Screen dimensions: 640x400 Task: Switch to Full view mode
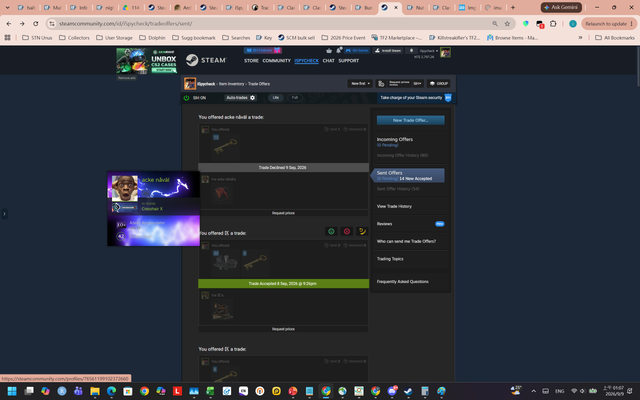click(295, 98)
